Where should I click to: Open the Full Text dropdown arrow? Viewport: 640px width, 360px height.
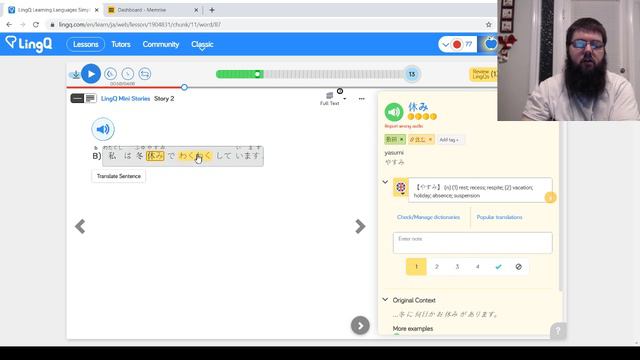point(345,99)
